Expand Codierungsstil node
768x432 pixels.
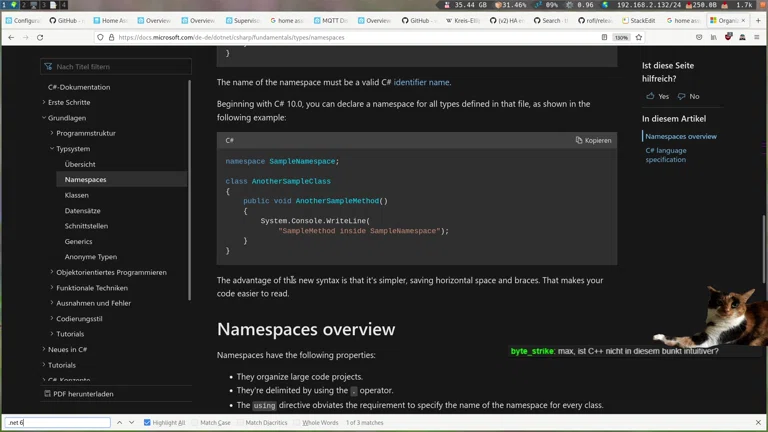pyautogui.click(x=52, y=318)
